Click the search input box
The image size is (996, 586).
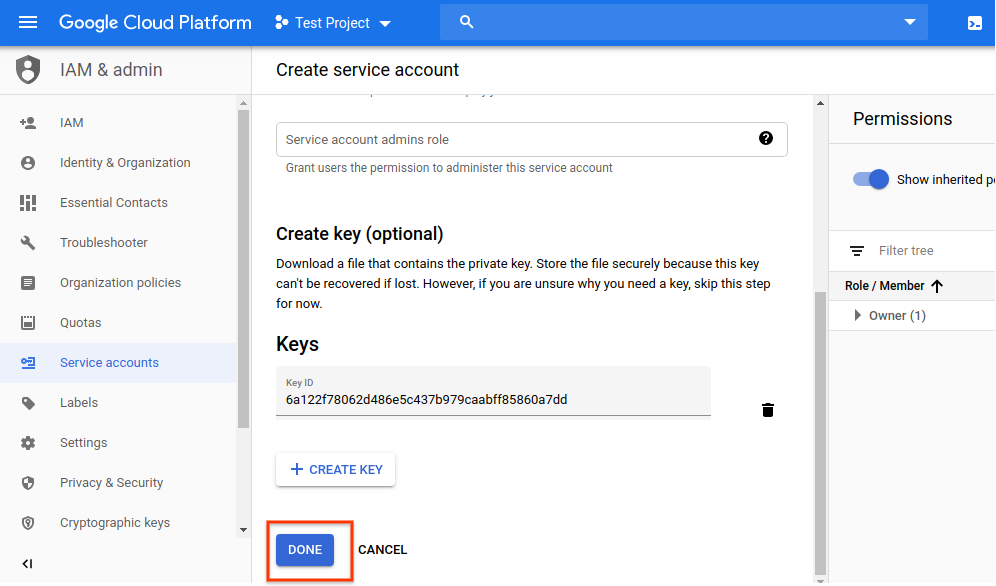pos(680,22)
